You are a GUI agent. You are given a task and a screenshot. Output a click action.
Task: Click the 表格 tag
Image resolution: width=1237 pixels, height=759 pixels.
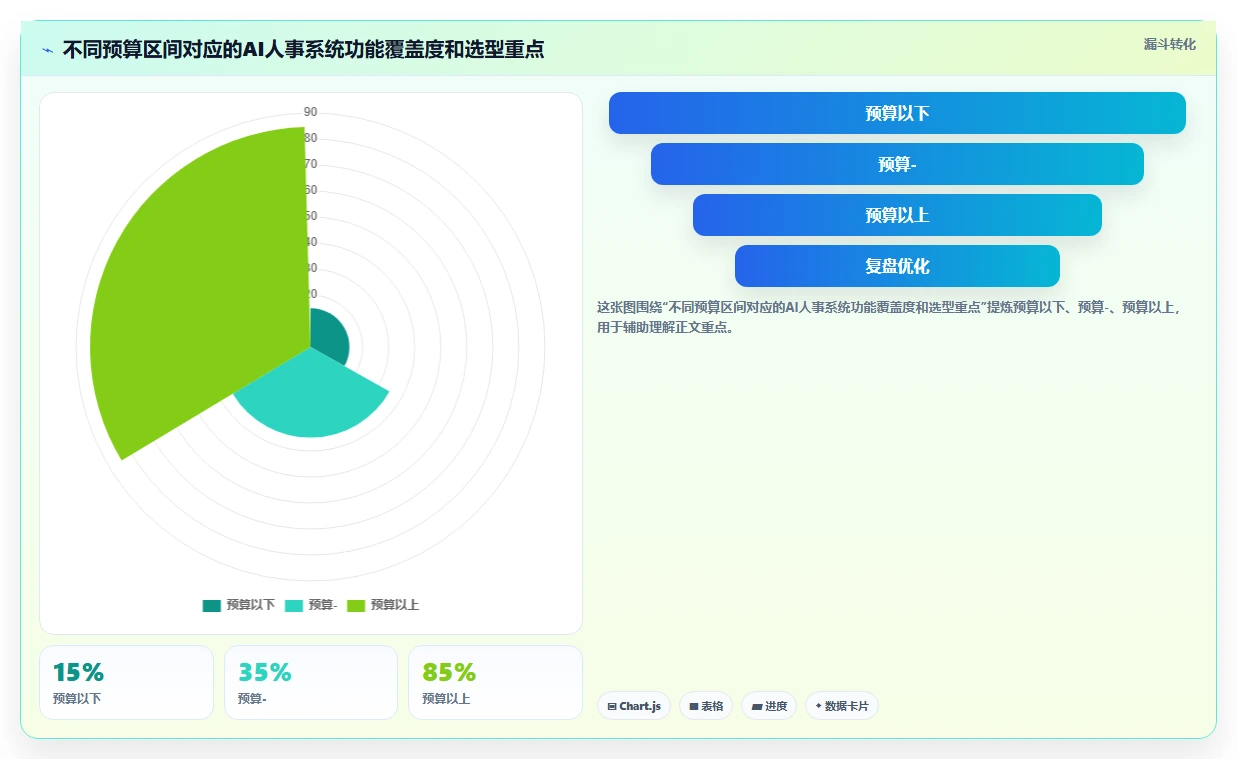[706, 706]
